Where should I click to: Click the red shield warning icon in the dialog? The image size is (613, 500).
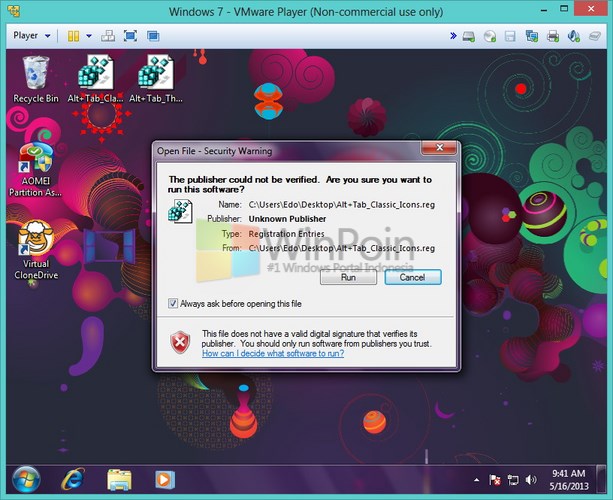click(x=180, y=342)
